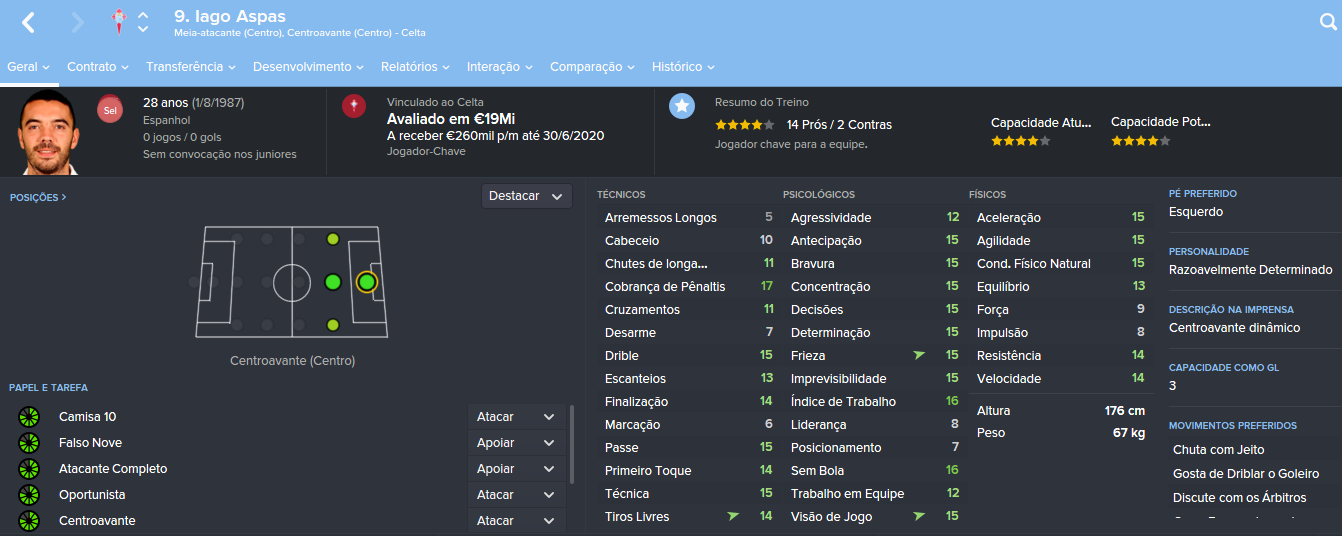Click the Celta club badge in header

pyautogui.click(x=120, y=21)
